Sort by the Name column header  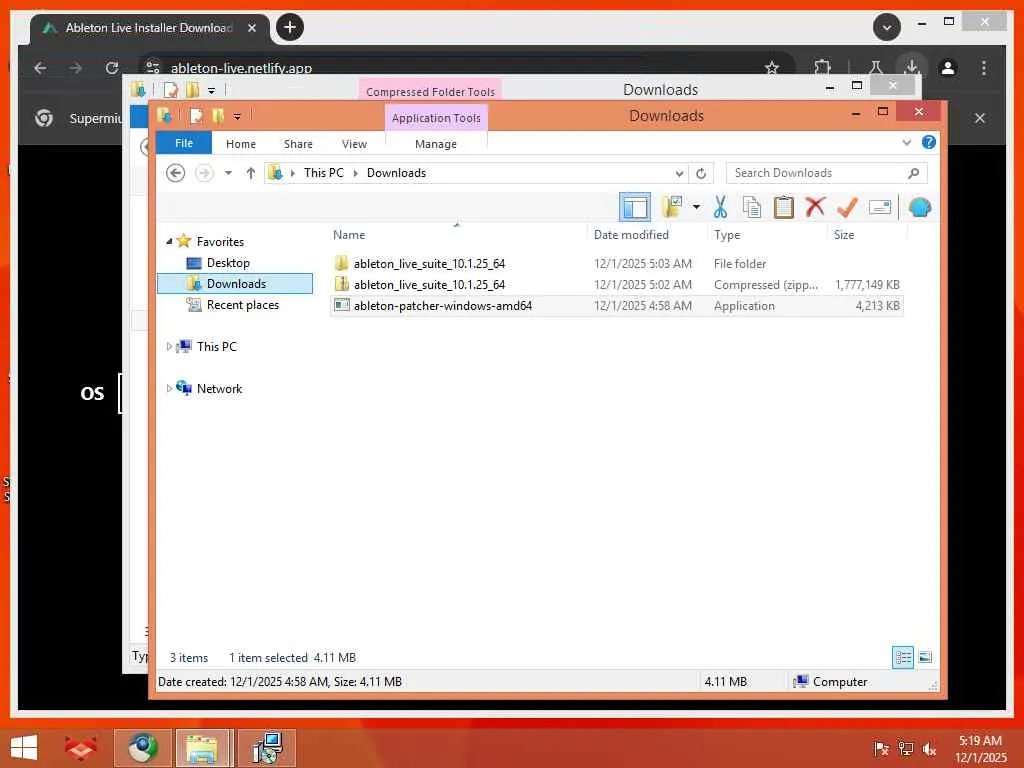[x=349, y=234]
